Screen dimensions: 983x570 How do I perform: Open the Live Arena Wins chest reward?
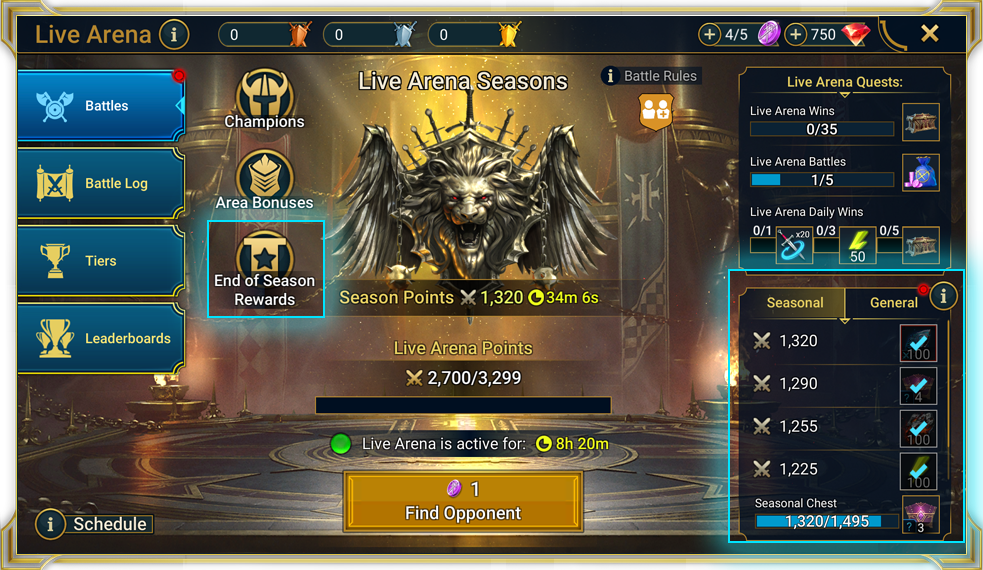click(x=920, y=122)
